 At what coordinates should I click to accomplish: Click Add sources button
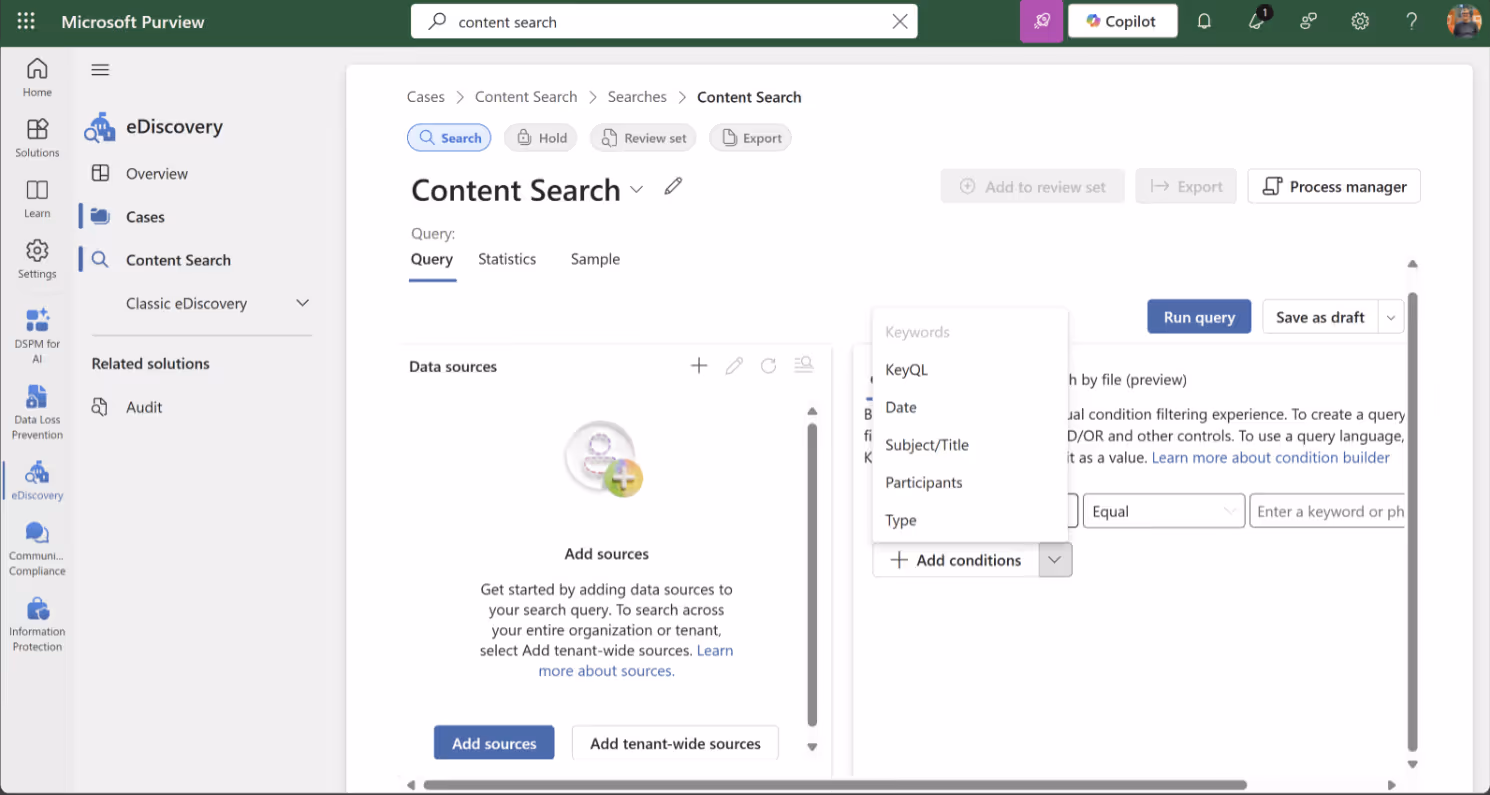(494, 743)
